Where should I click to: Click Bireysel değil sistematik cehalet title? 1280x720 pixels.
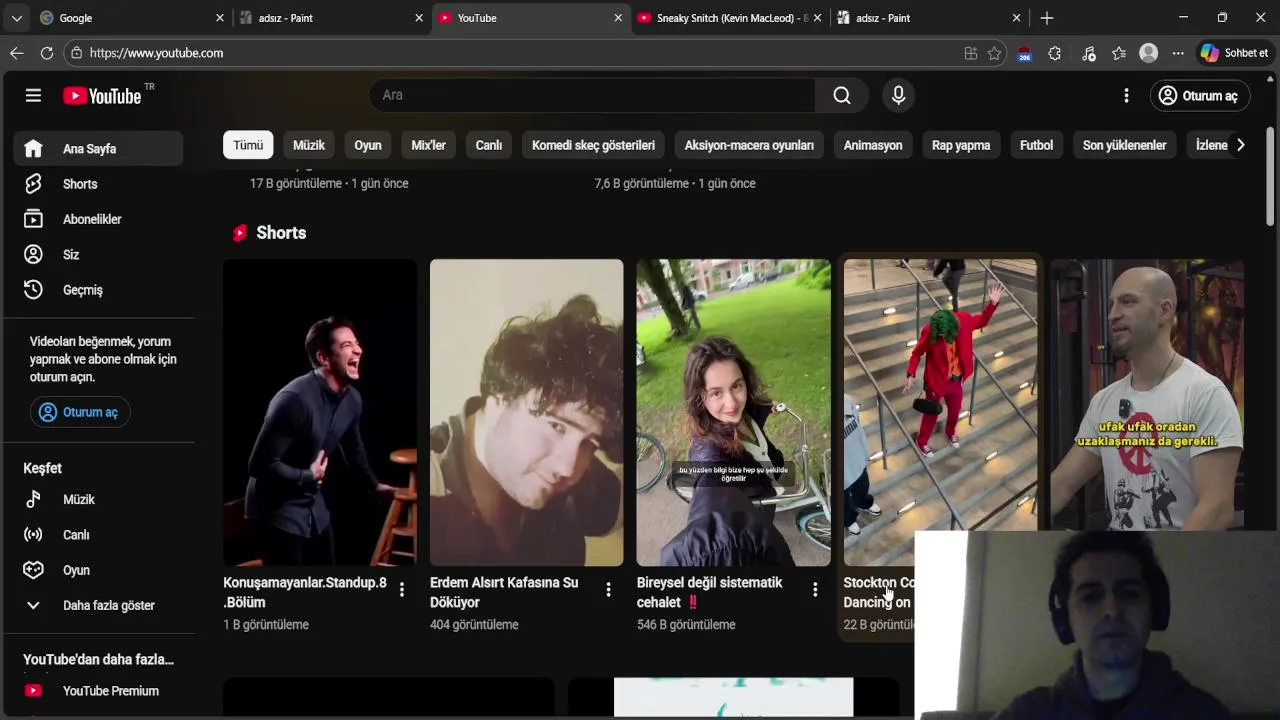click(x=710, y=592)
